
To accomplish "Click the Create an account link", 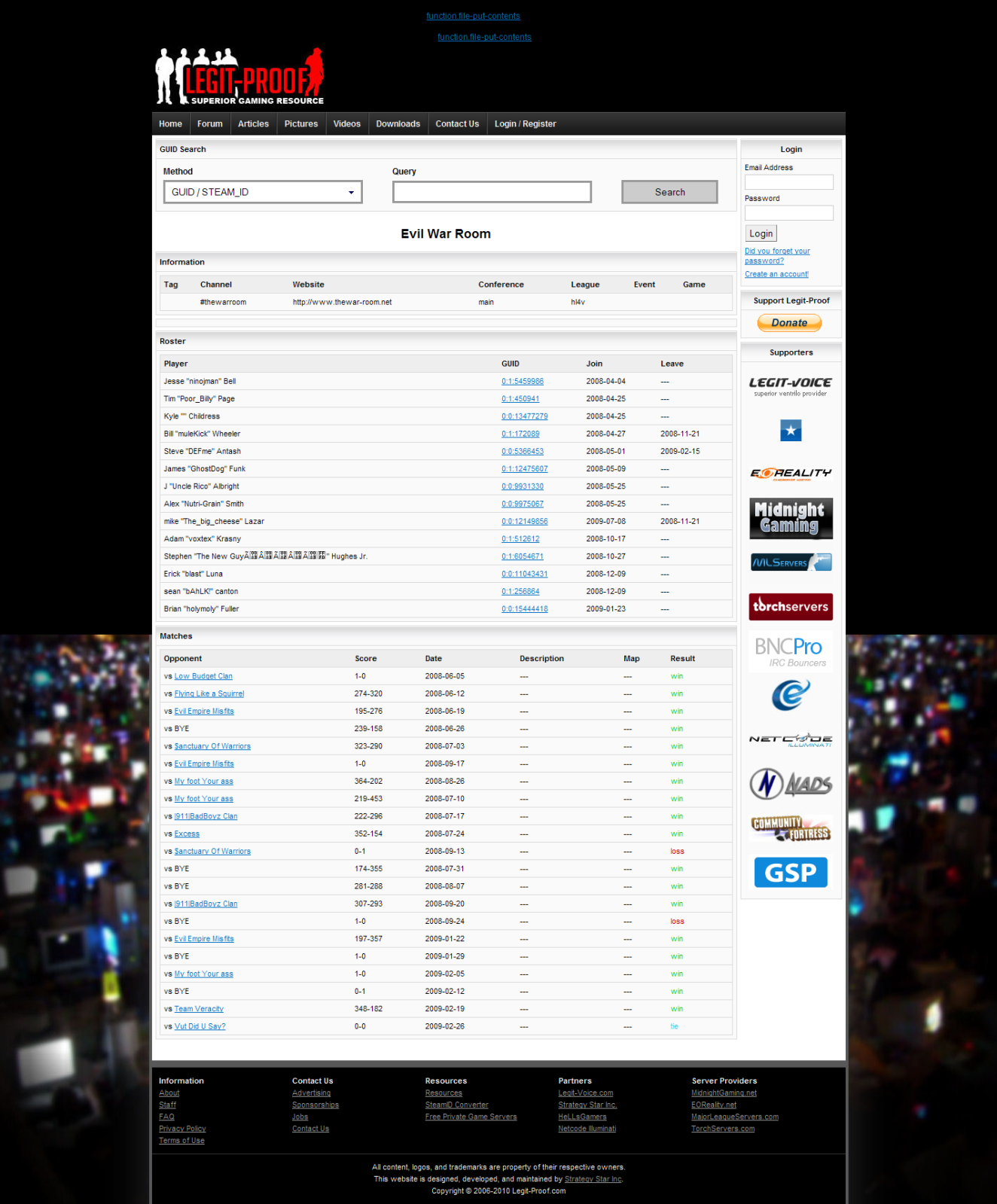I will pos(776,274).
